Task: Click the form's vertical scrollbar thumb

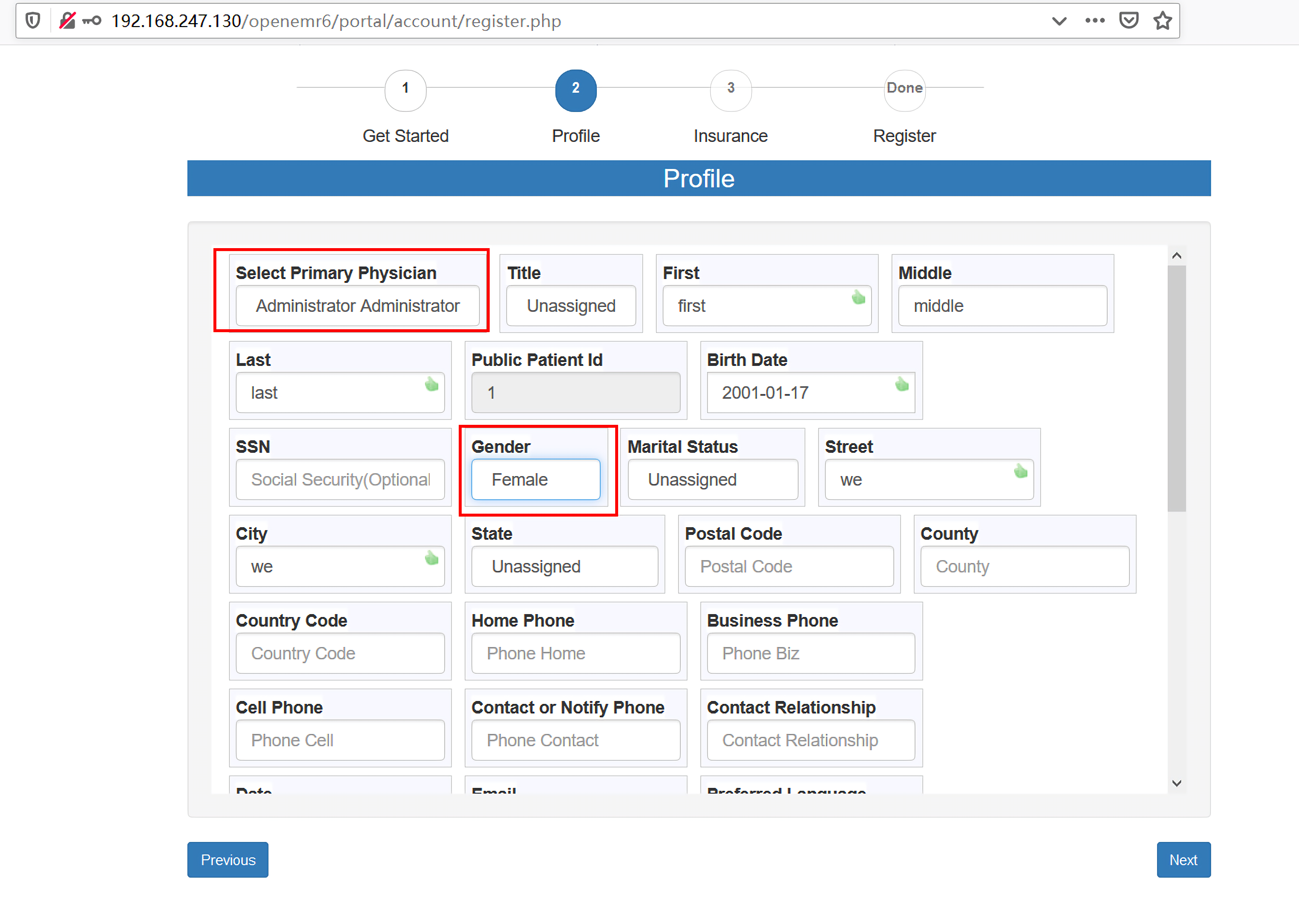Action: (x=1176, y=389)
